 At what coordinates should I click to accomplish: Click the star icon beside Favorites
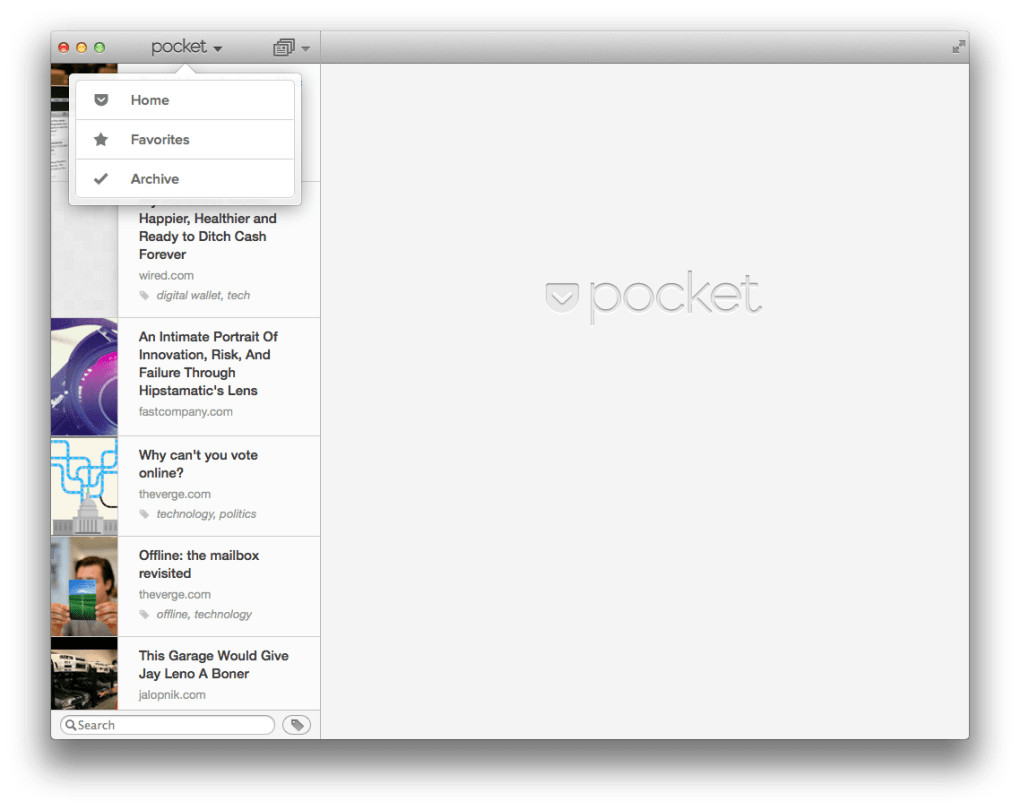(101, 139)
